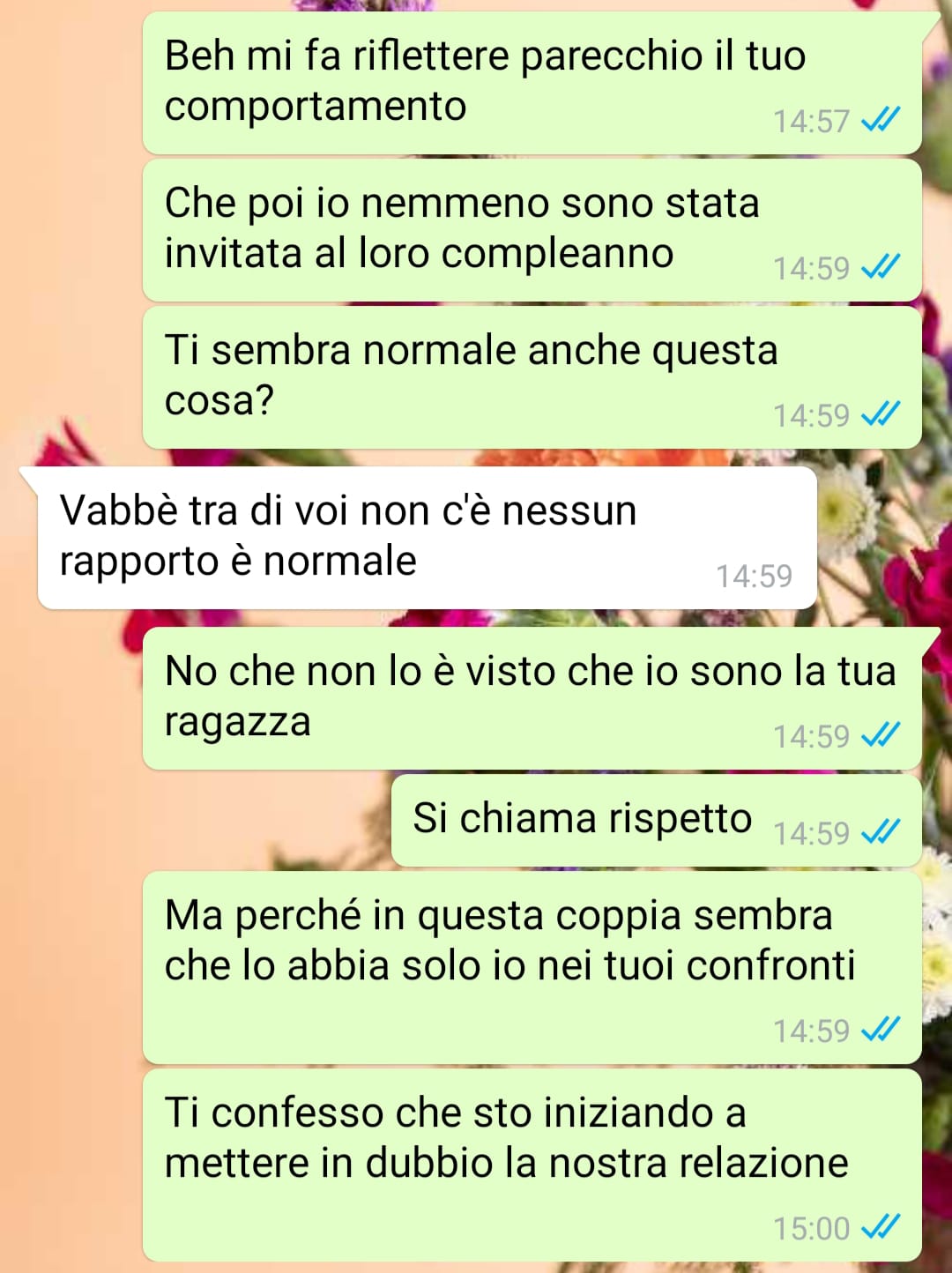Select the received message 'Vabbè tra di voi'
The width and height of the screenshot is (952, 1273).
pos(427,538)
